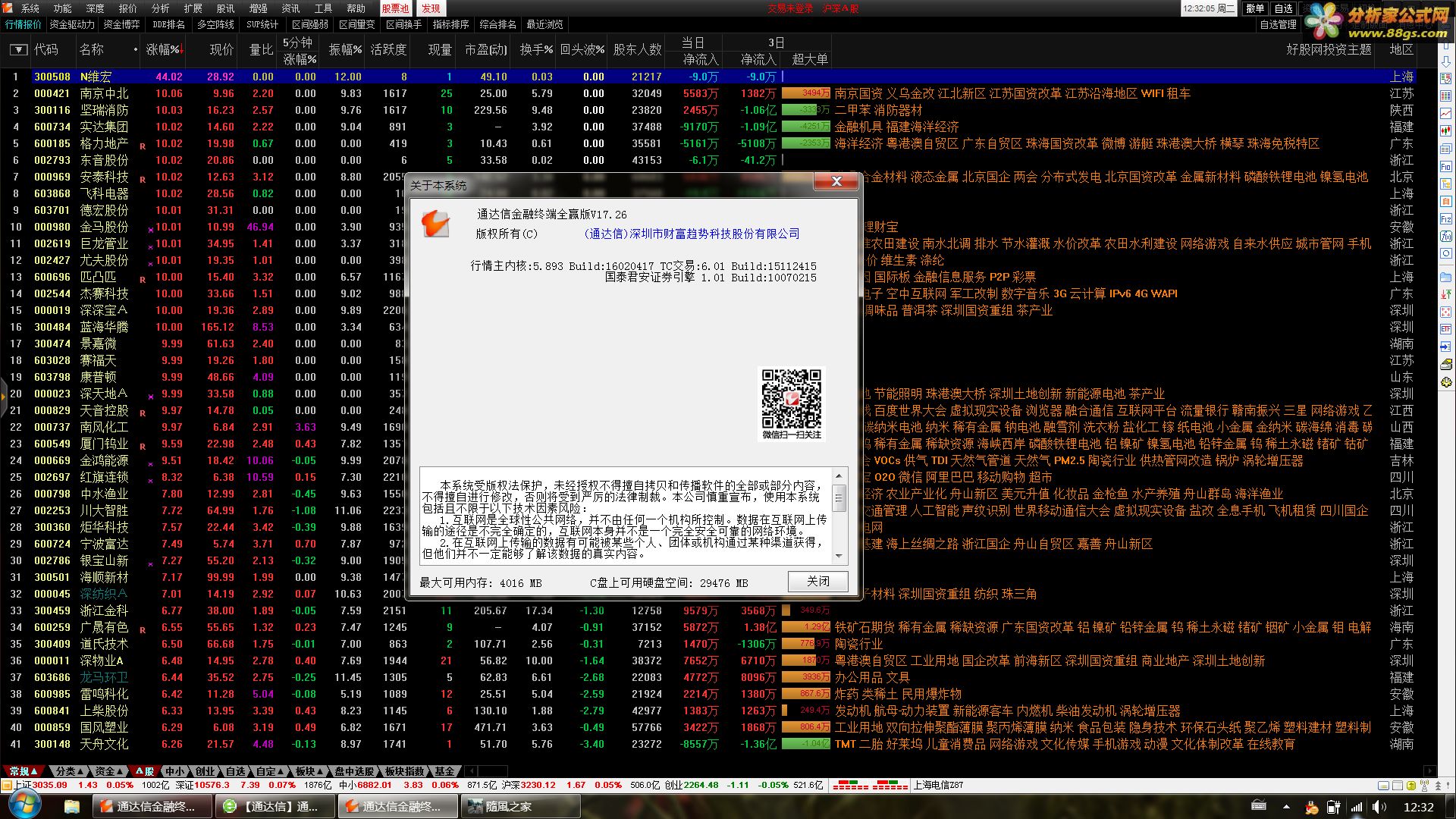Viewport: 1456px width, 819px height.
Task: Open the 分析 menu
Action: pyautogui.click(x=160, y=8)
